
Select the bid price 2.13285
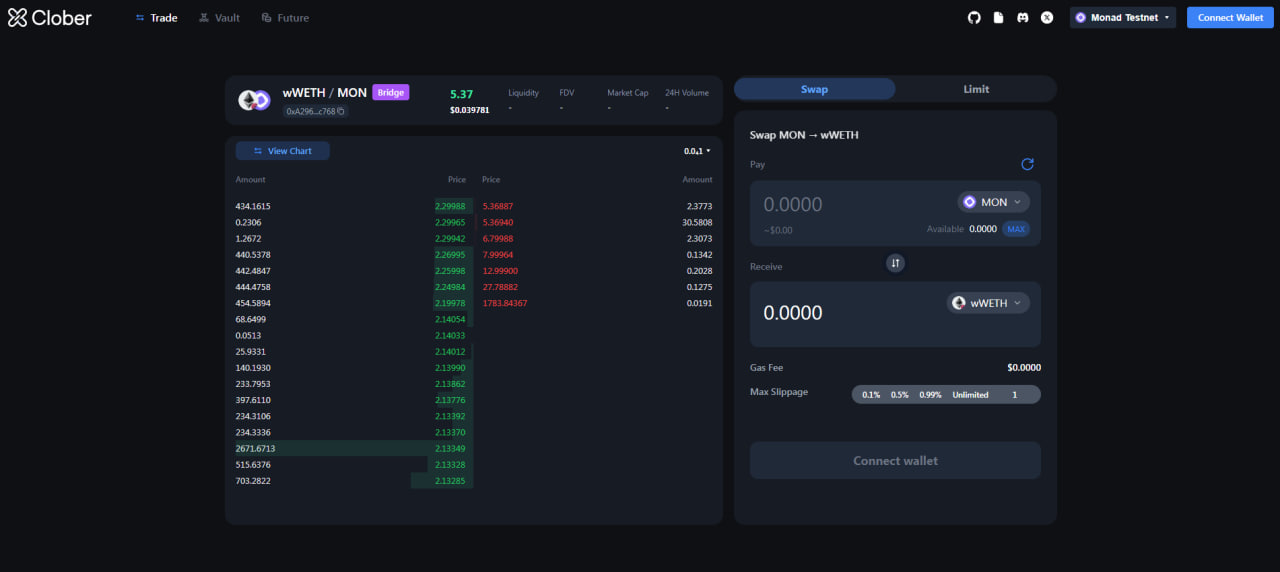(450, 481)
